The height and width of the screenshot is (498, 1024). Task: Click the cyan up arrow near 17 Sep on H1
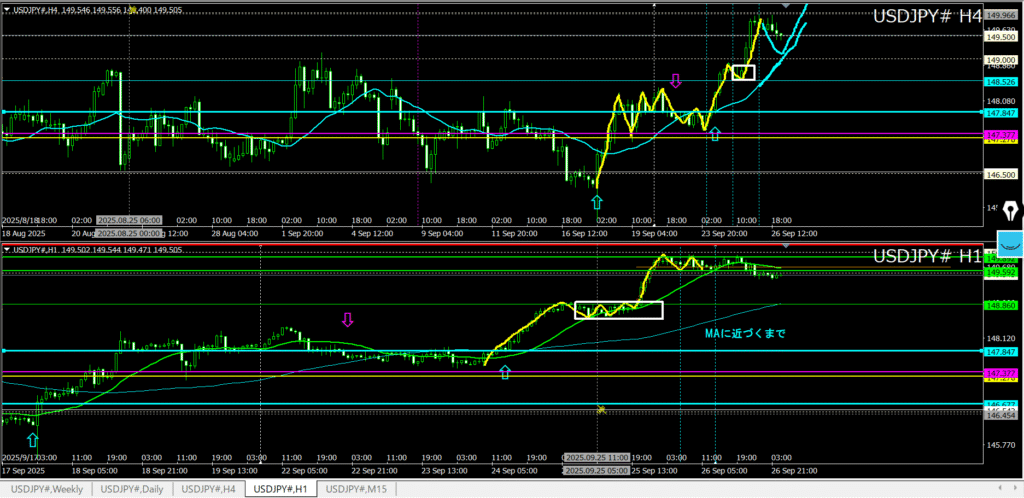coord(32,439)
